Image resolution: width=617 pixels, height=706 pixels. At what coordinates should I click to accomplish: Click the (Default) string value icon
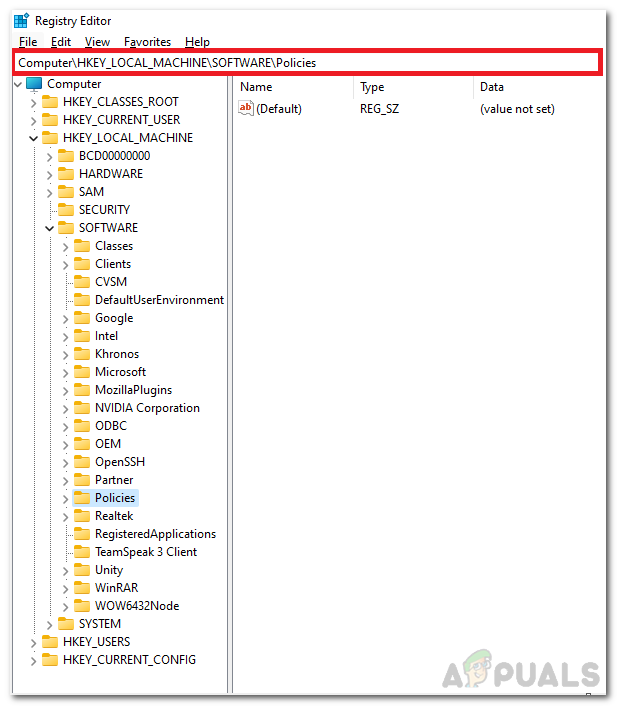246,109
